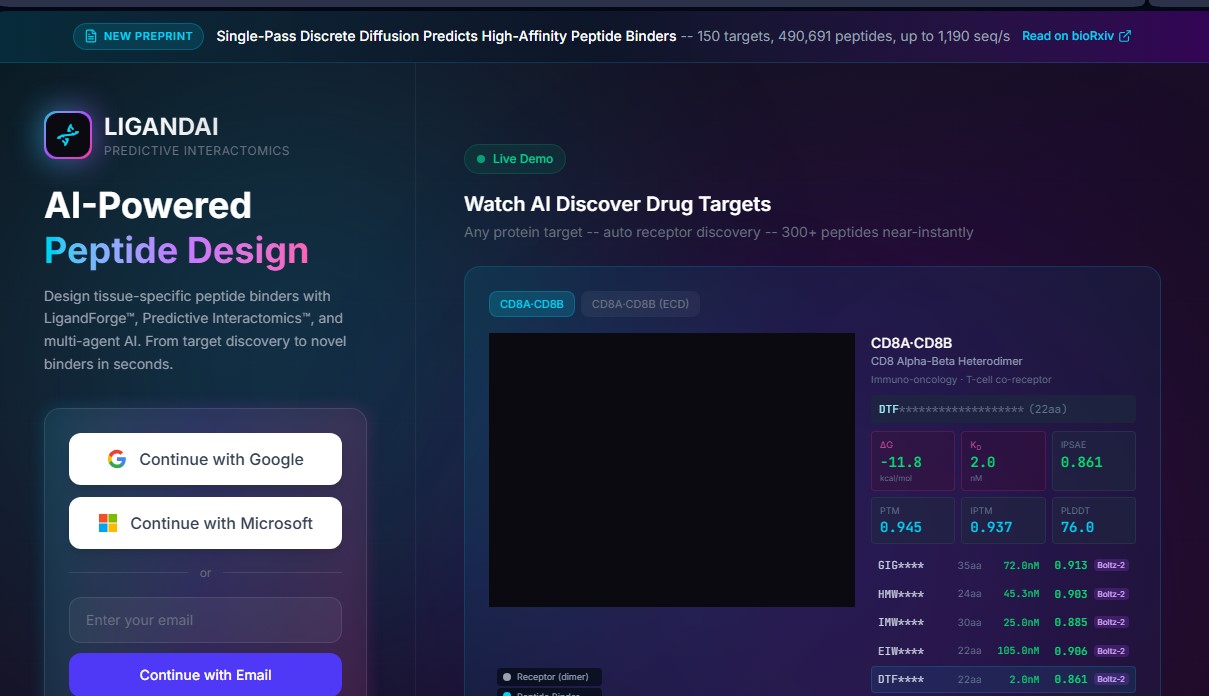The width and height of the screenshot is (1209, 696).
Task: Choose Continue with Microsoft
Action: (x=205, y=523)
